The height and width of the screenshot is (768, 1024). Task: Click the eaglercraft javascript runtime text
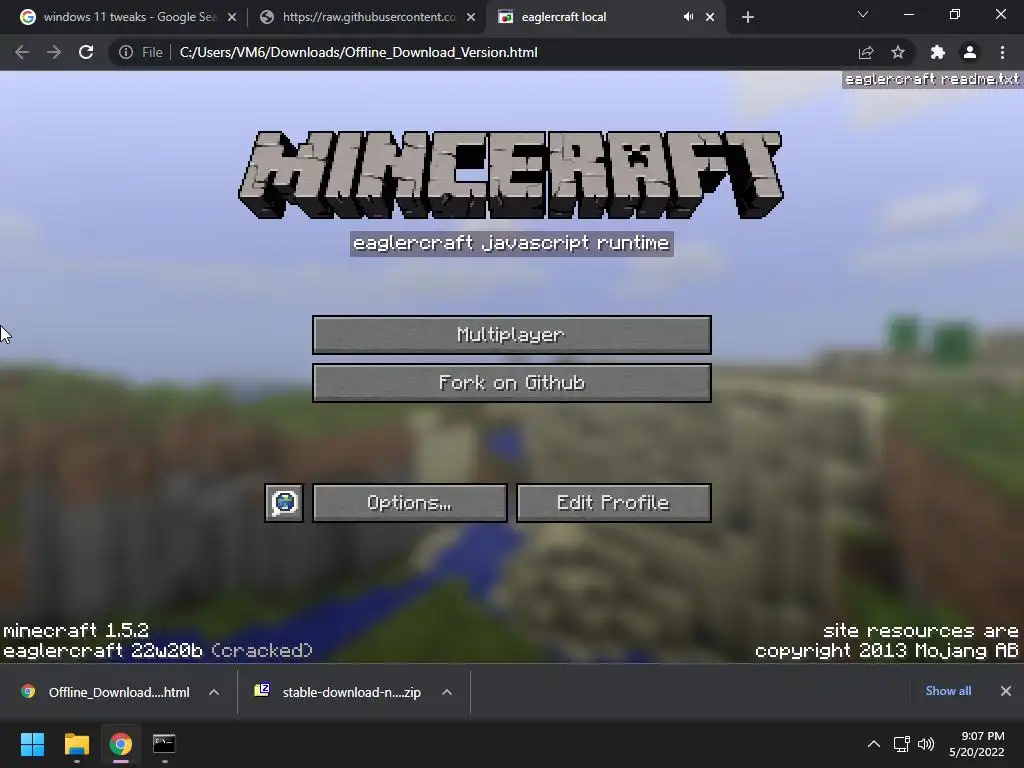click(511, 244)
